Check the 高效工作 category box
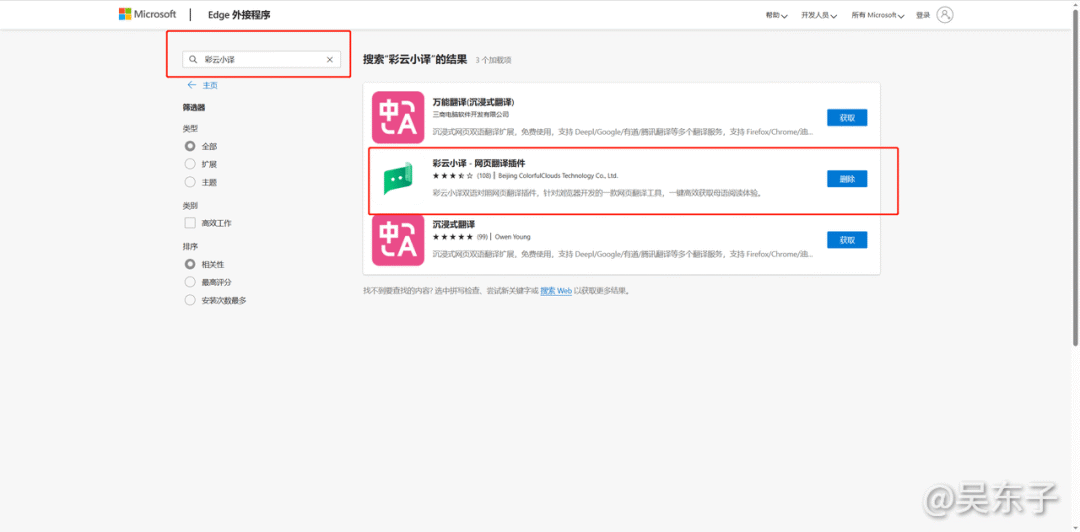The width and height of the screenshot is (1080, 532). pos(190,223)
